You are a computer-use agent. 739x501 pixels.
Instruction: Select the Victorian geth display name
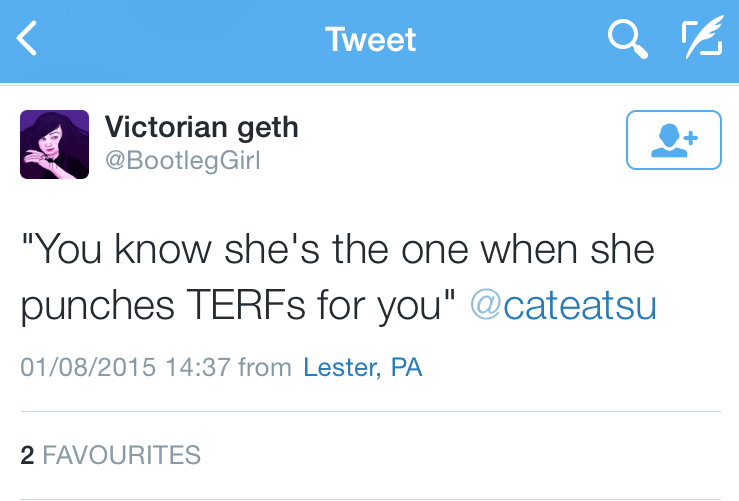tap(201, 127)
